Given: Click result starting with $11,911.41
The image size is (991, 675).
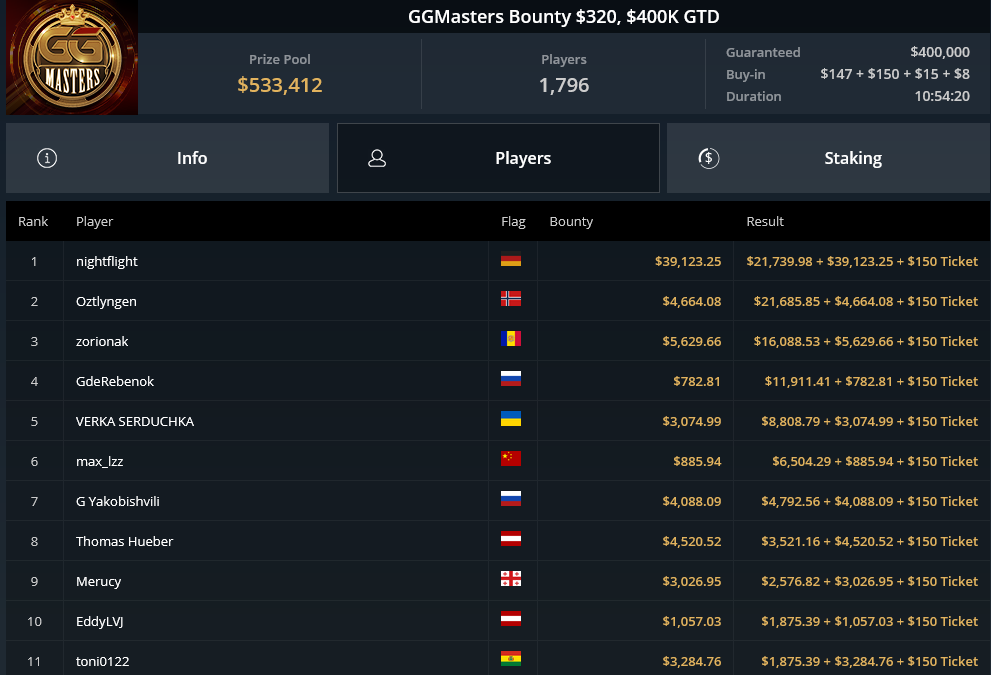Looking at the screenshot, I should tap(872, 381).
